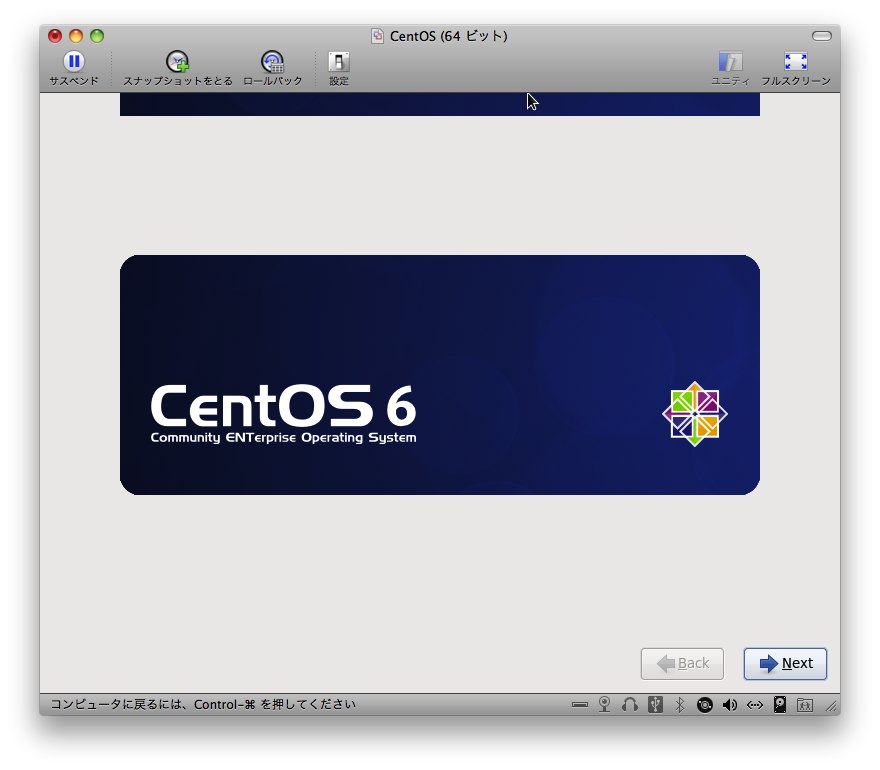Click the USB device status icon
The image size is (880, 770).
point(655,704)
